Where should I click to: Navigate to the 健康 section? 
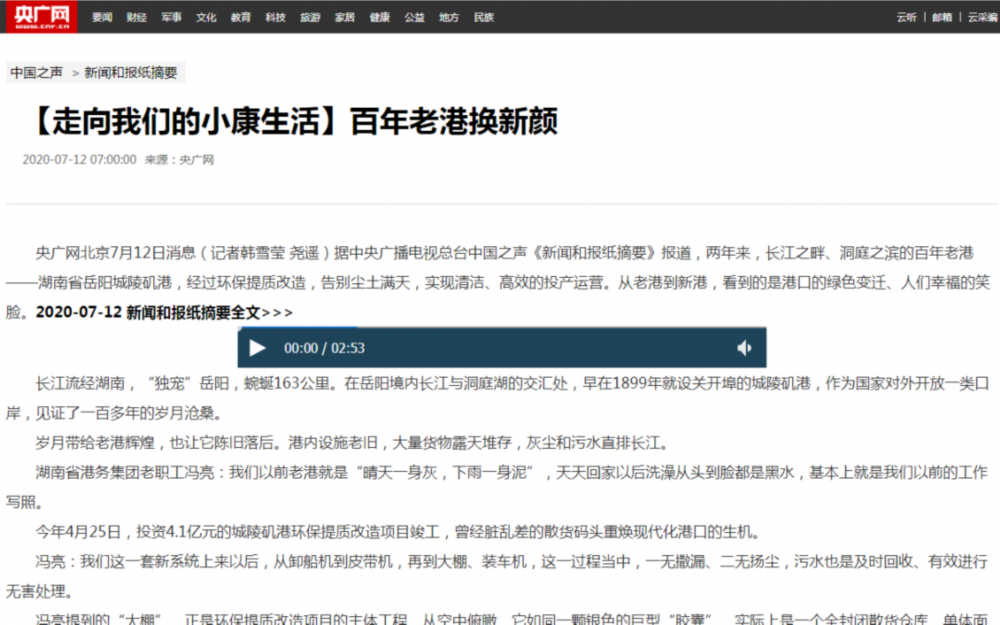(x=380, y=17)
